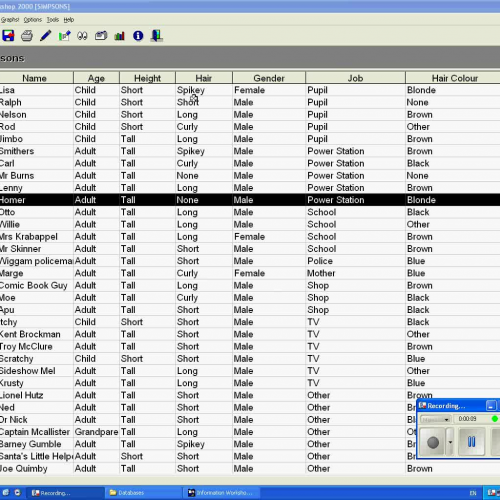
Task: Click the Gender column header
Action: pos(269,78)
